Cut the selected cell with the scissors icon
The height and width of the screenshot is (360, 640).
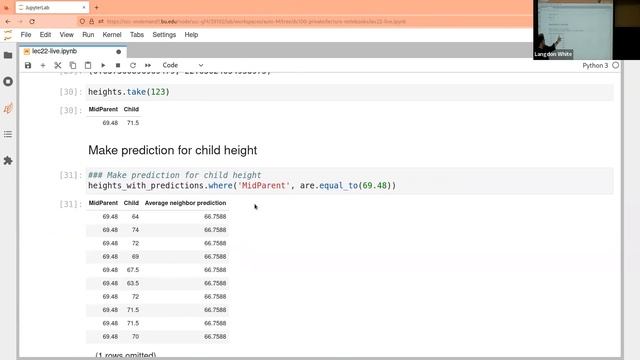[58, 65]
